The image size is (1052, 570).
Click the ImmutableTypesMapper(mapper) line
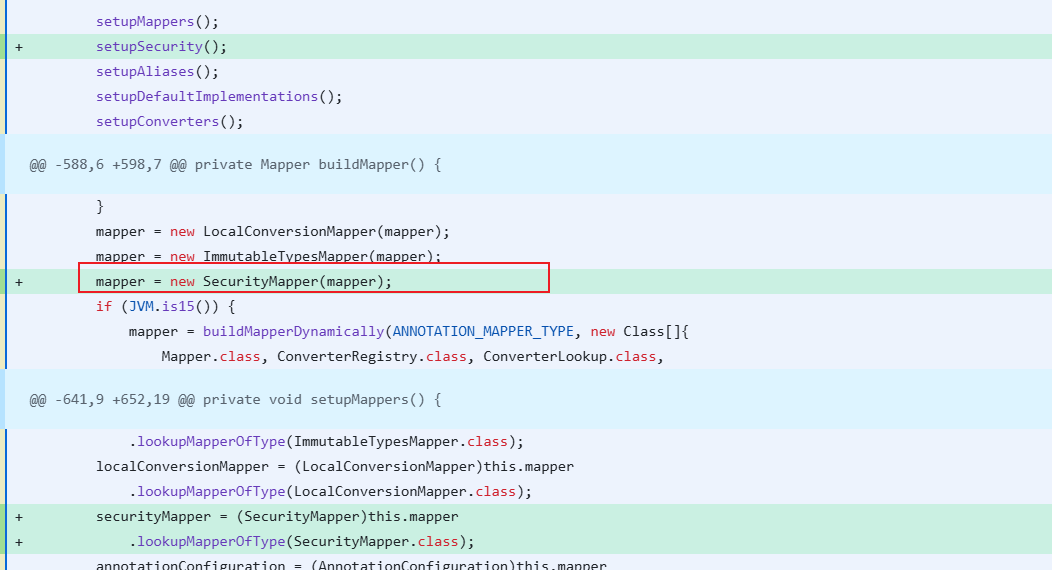click(x=268, y=256)
